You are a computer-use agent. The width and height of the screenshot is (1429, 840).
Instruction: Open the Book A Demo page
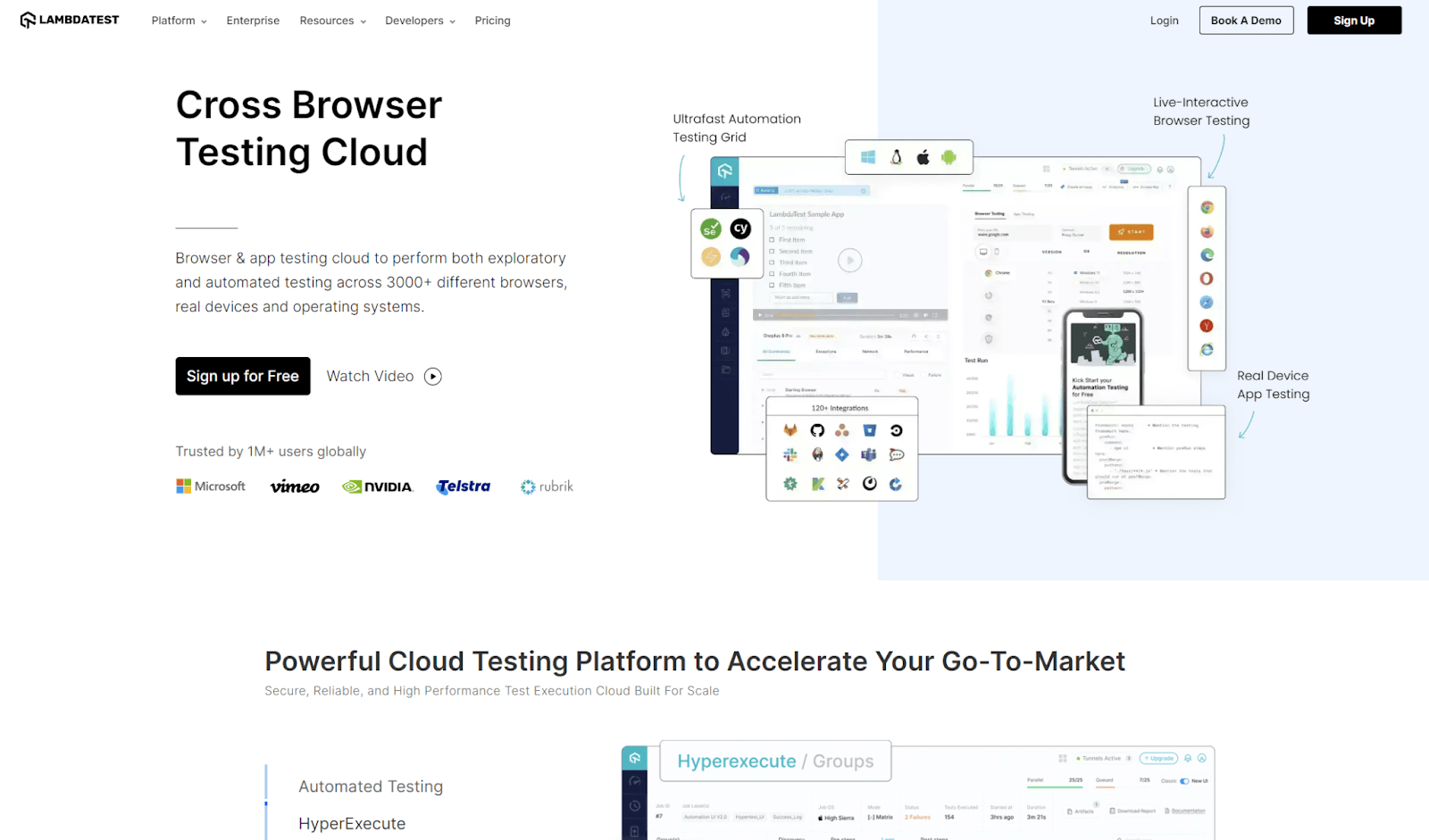[1246, 20]
